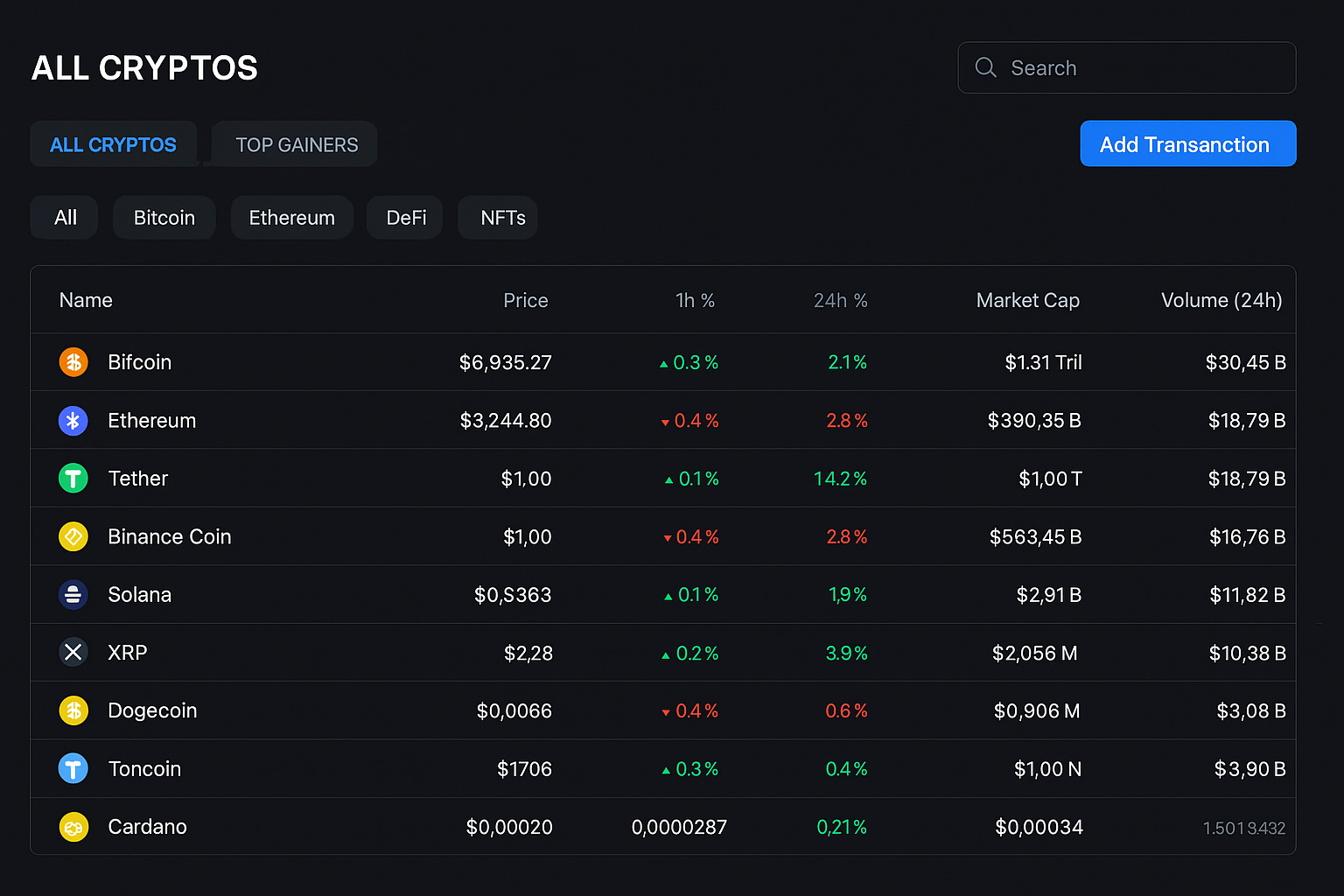Click the Toncoin blue icon
Viewport: 1344px width, 896px height.
coord(73,768)
